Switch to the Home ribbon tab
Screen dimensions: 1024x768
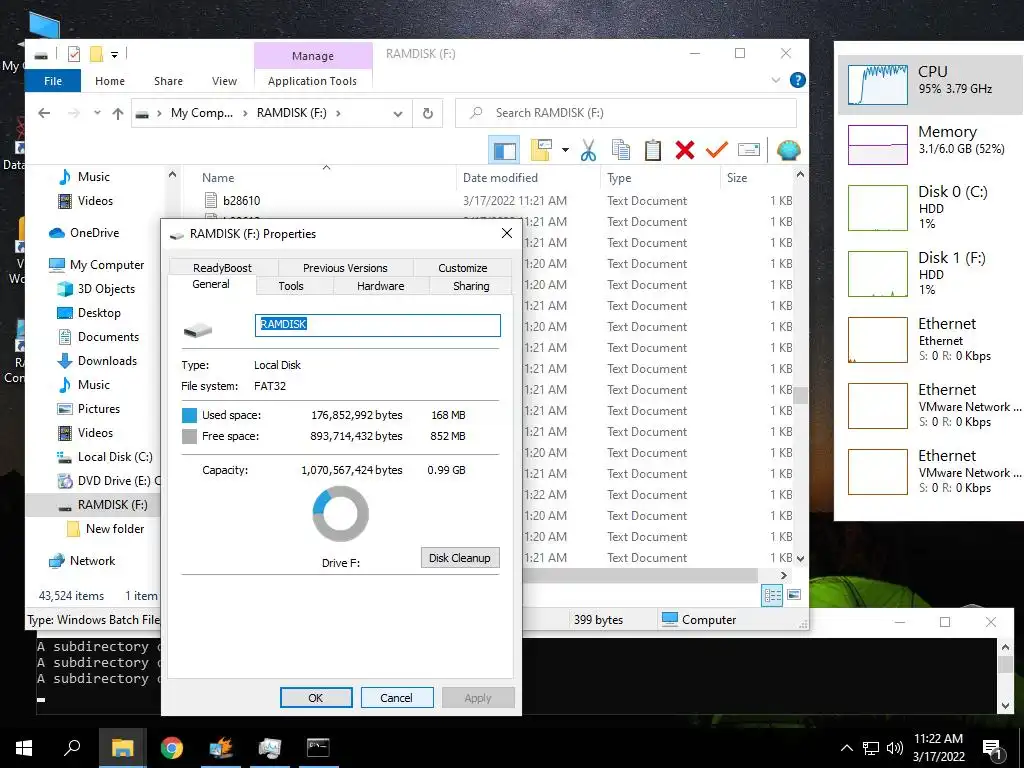point(110,81)
